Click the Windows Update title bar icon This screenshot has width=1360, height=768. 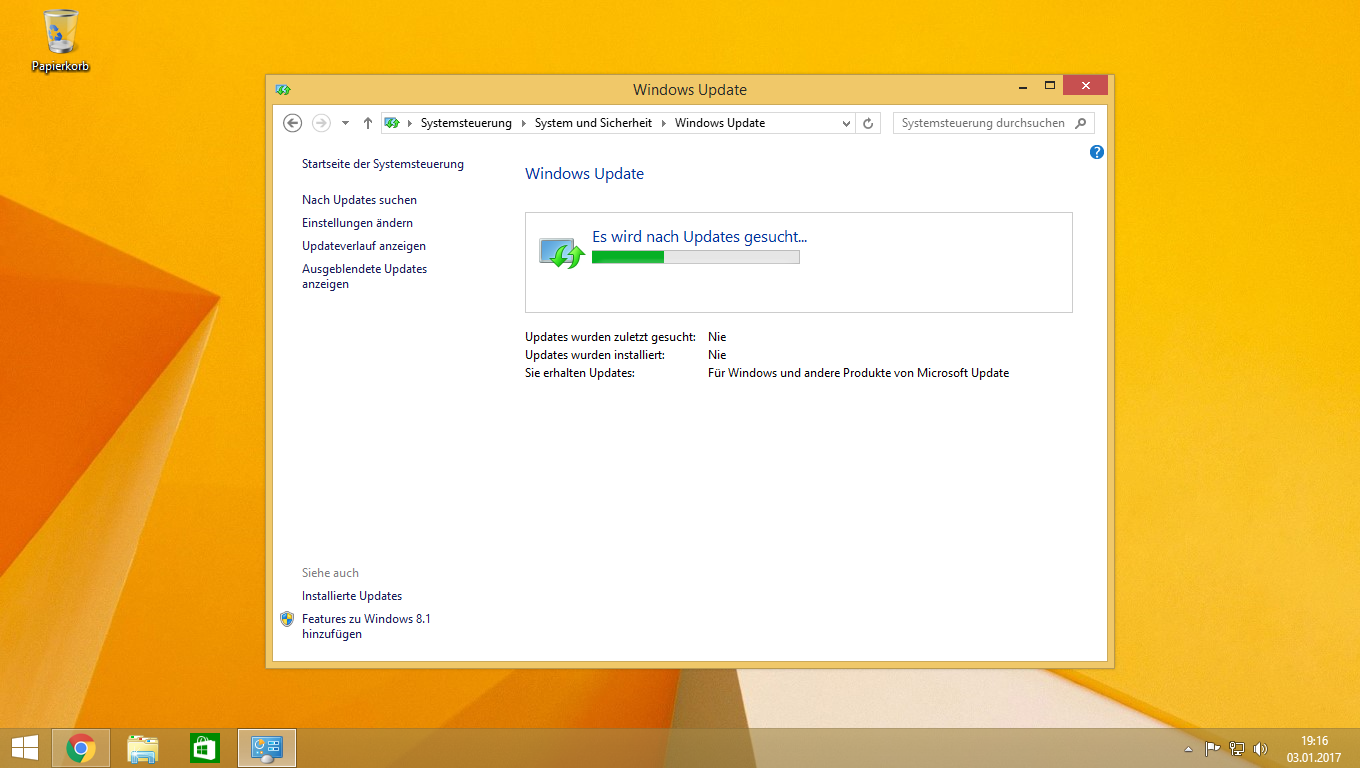tap(283, 89)
